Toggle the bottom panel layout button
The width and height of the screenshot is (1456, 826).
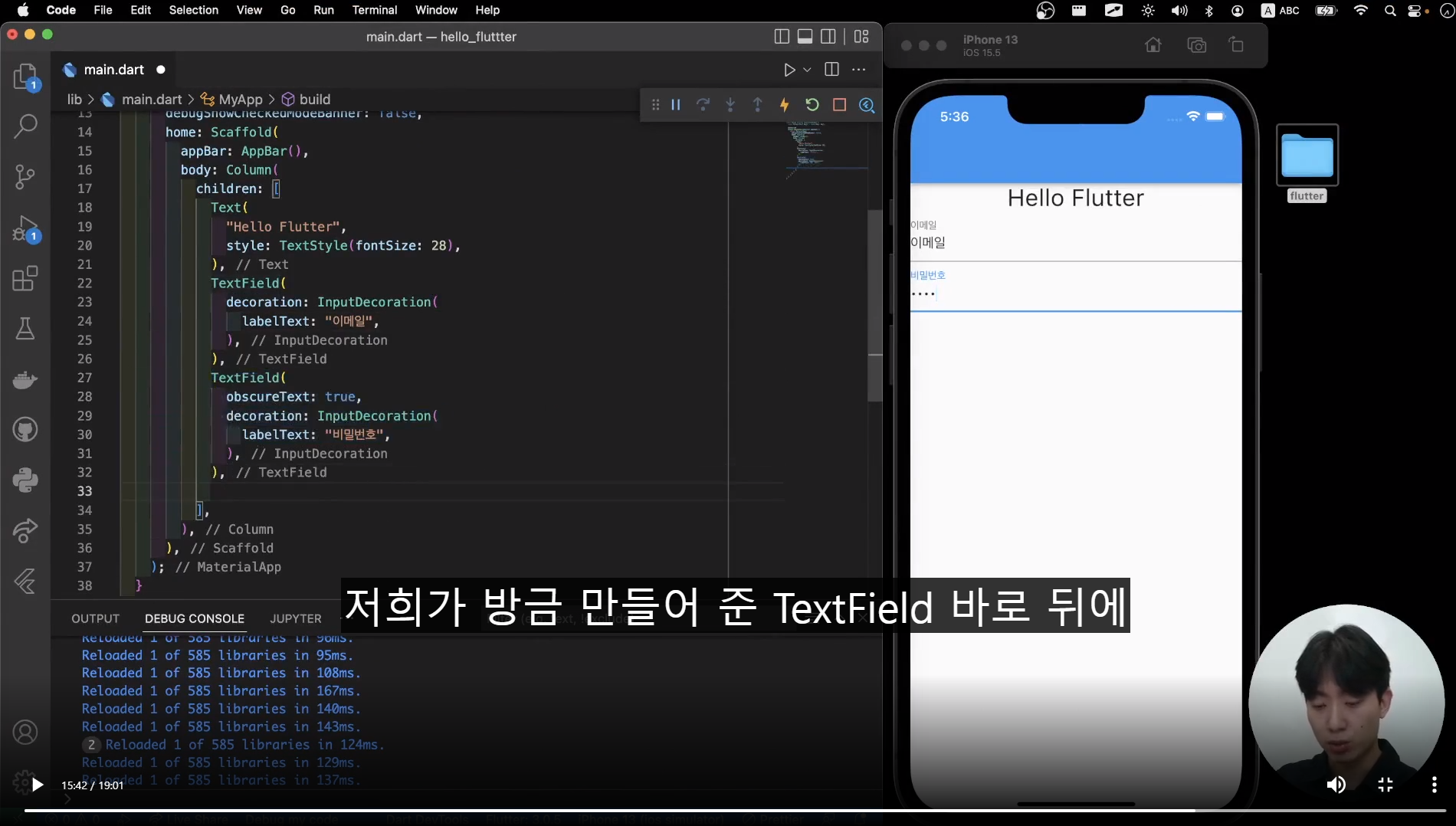(805, 36)
